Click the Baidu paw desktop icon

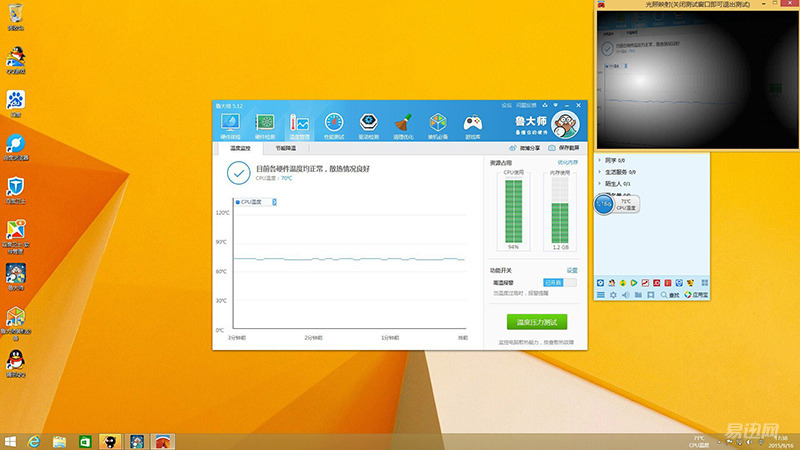[x=16, y=103]
